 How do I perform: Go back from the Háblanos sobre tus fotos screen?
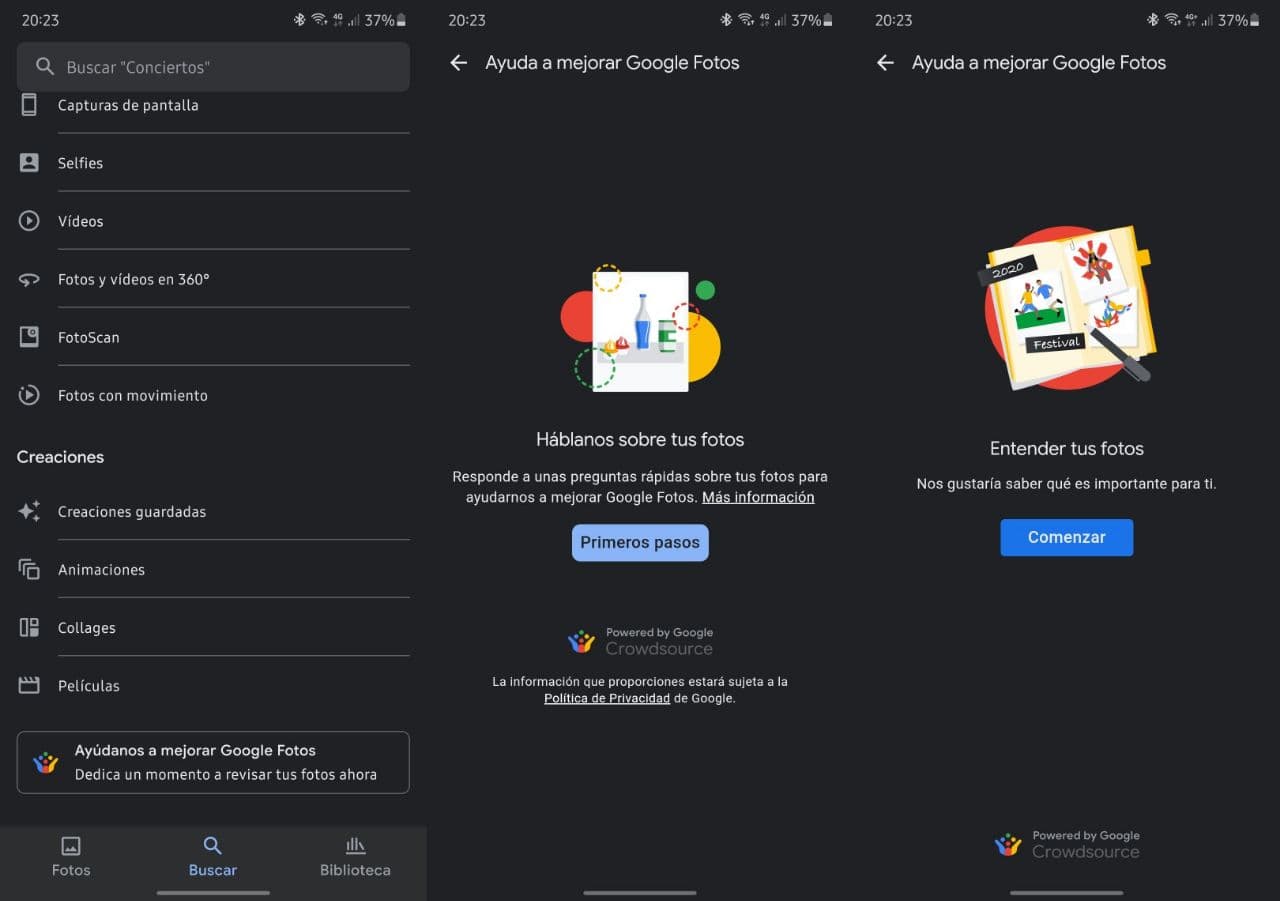click(459, 63)
